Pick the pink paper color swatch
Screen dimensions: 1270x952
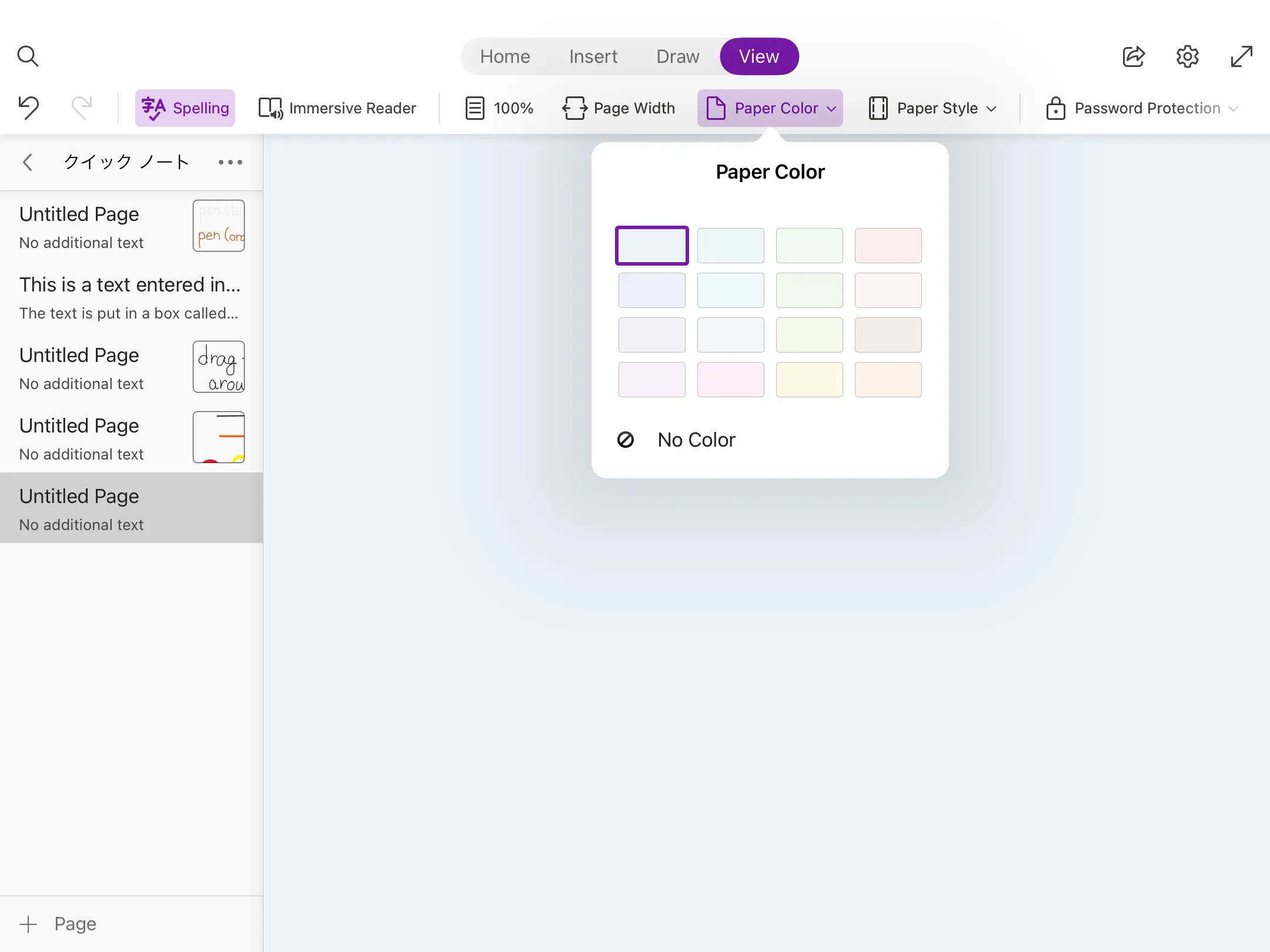pyautogui.click(x=730, y=380)
